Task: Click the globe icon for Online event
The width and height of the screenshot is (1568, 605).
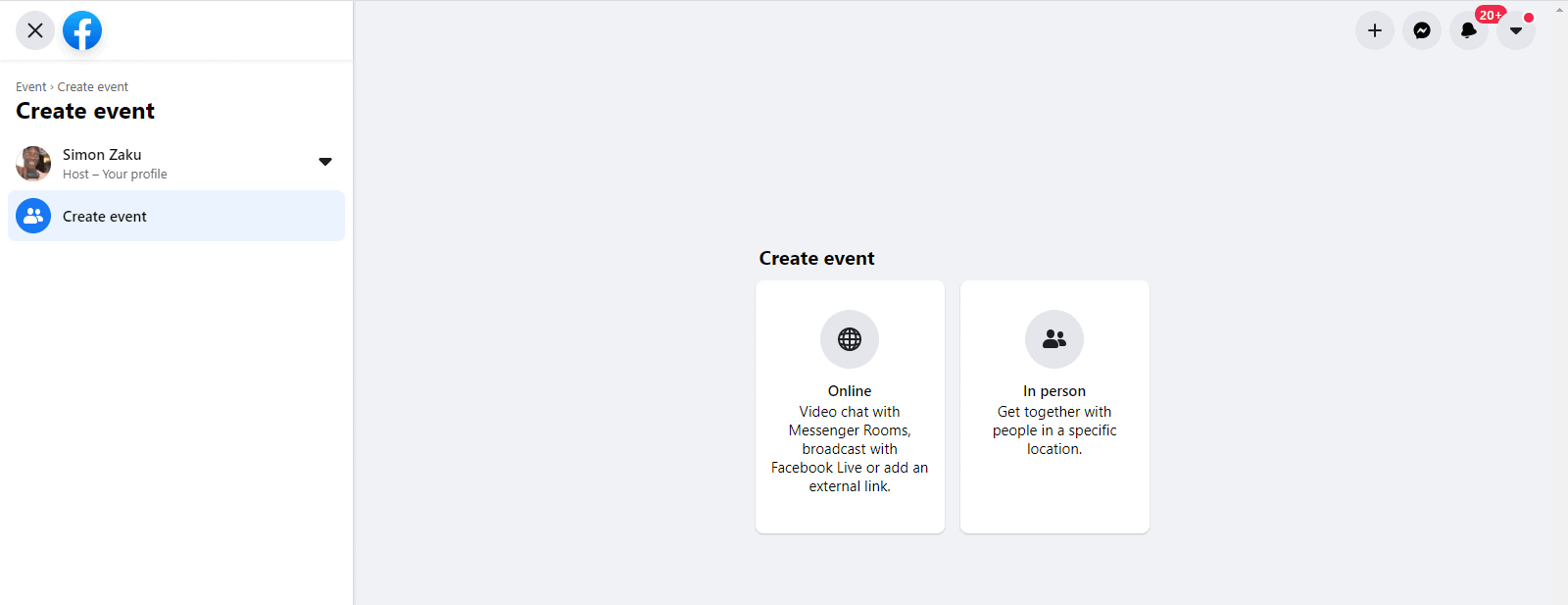Action: 850,339
